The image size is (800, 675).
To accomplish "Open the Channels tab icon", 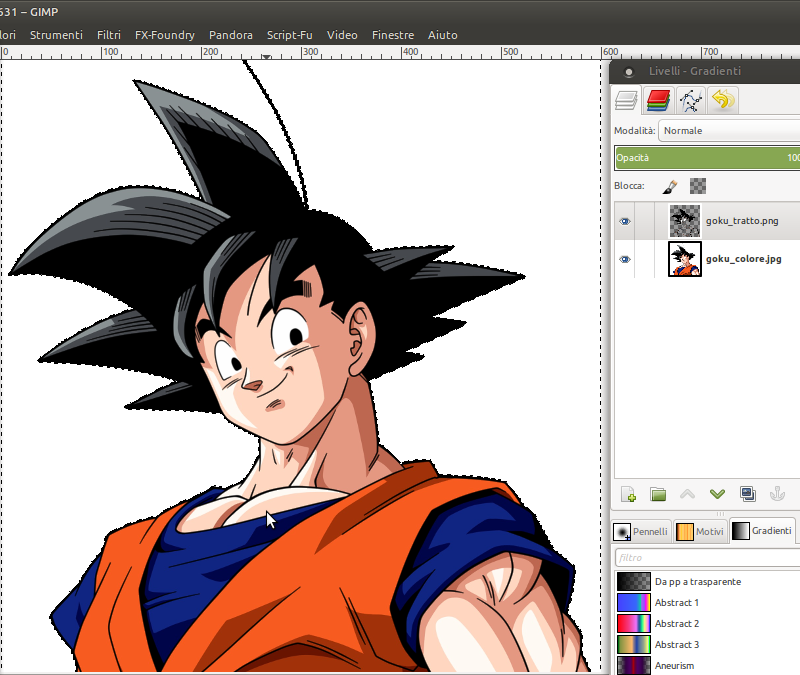I will click(657, 99).
